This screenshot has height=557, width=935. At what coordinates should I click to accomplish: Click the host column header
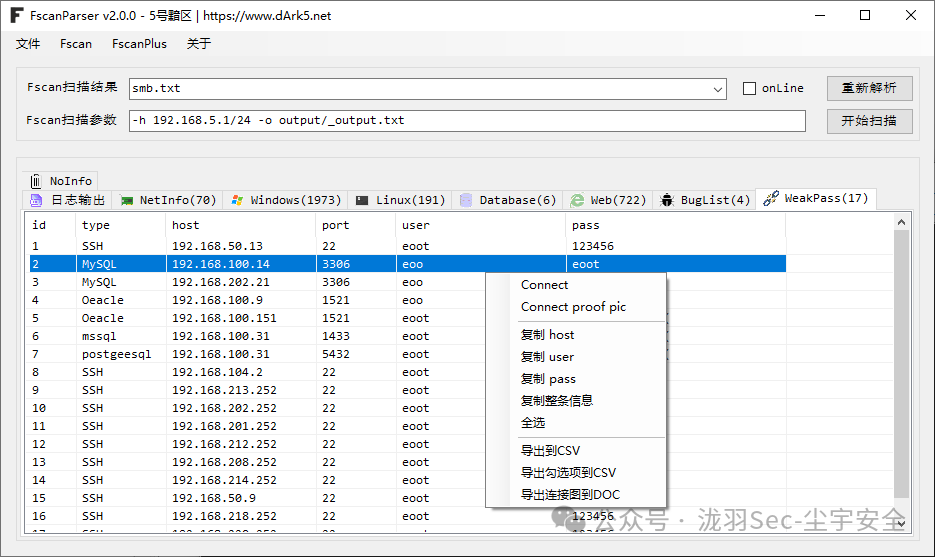pyautogui.click(x=240, y=225)
